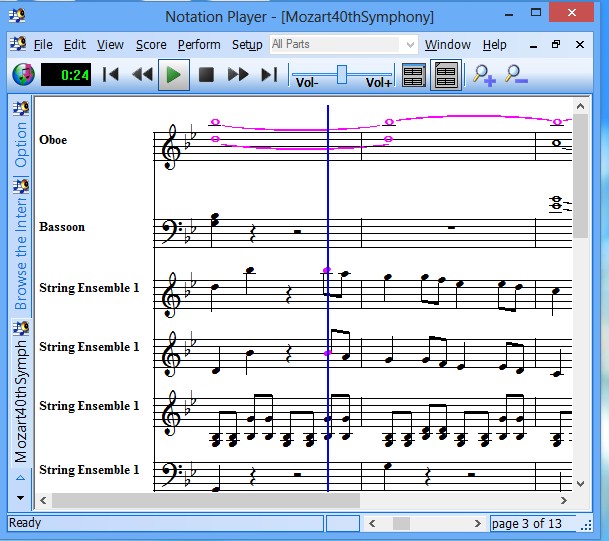Click the zoom out magnifier icon
The height and width of the screenshot is (541, 609).
pyautogui.click(x=515, y=74)
